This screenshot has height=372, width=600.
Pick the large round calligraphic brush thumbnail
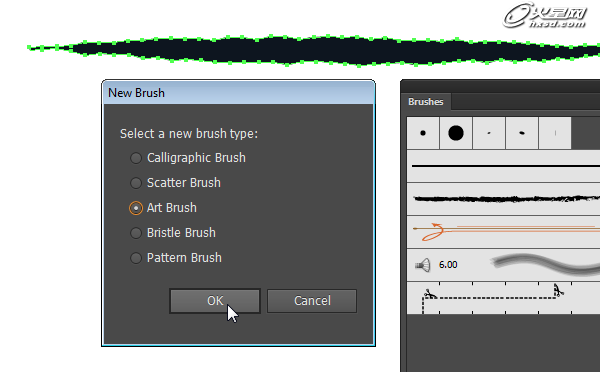456,133
